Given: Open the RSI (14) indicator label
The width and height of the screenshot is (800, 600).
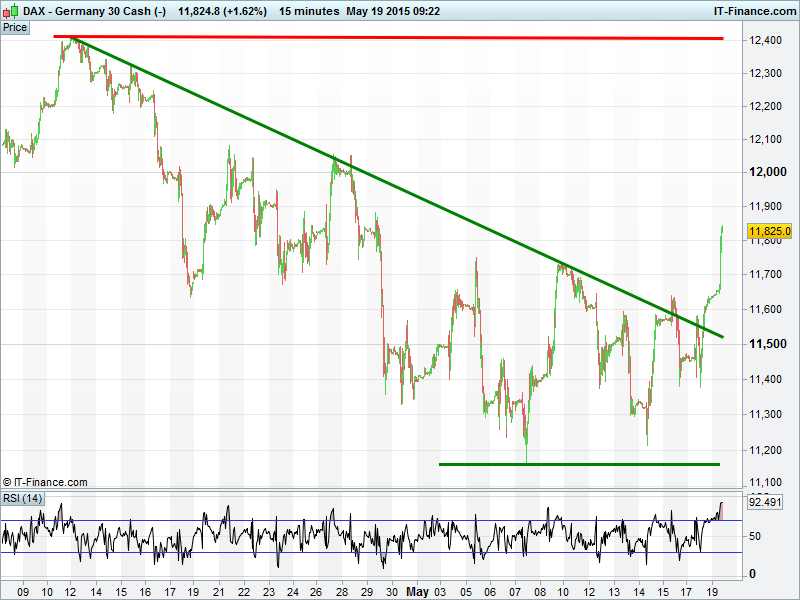Looking at the screenshot, I should tap(22, 498).
